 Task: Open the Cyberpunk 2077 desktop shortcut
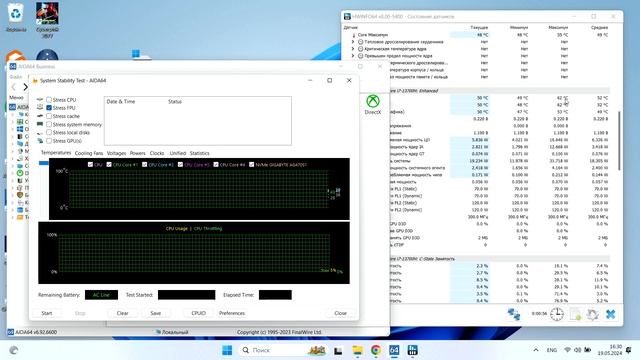(x=47, y=20)
